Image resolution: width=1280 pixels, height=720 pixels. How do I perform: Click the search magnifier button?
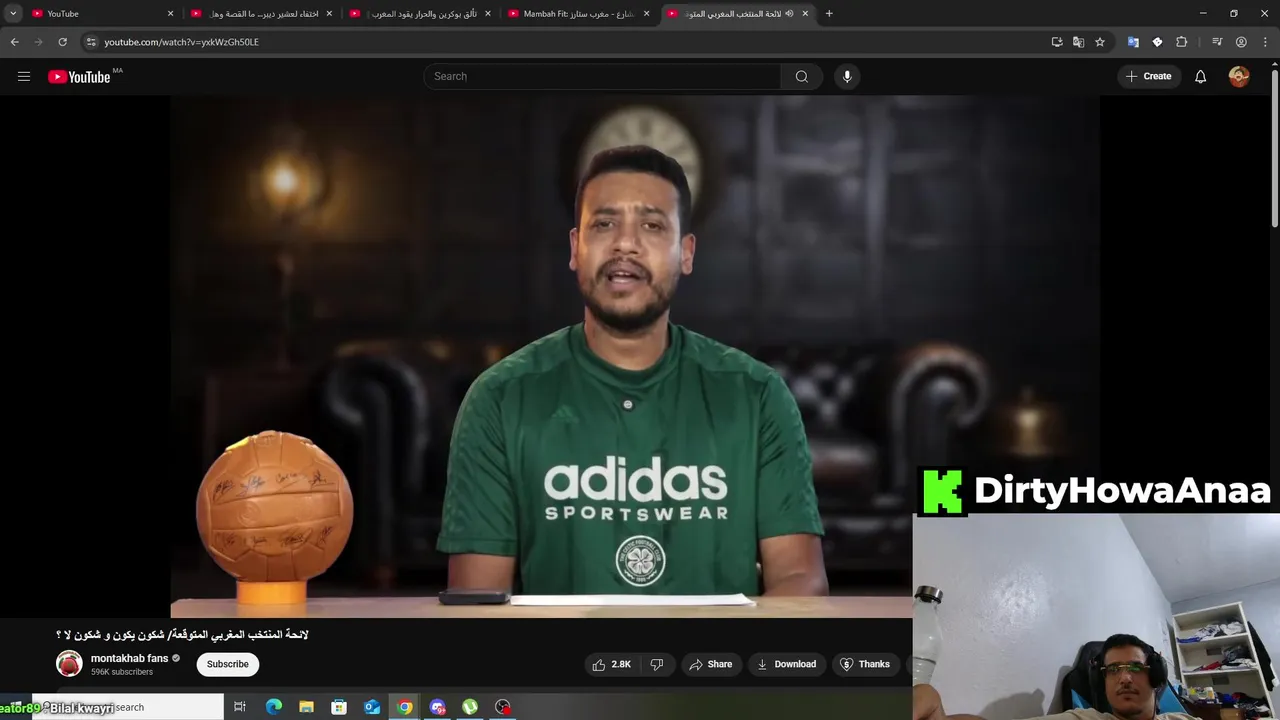point(802,76)
